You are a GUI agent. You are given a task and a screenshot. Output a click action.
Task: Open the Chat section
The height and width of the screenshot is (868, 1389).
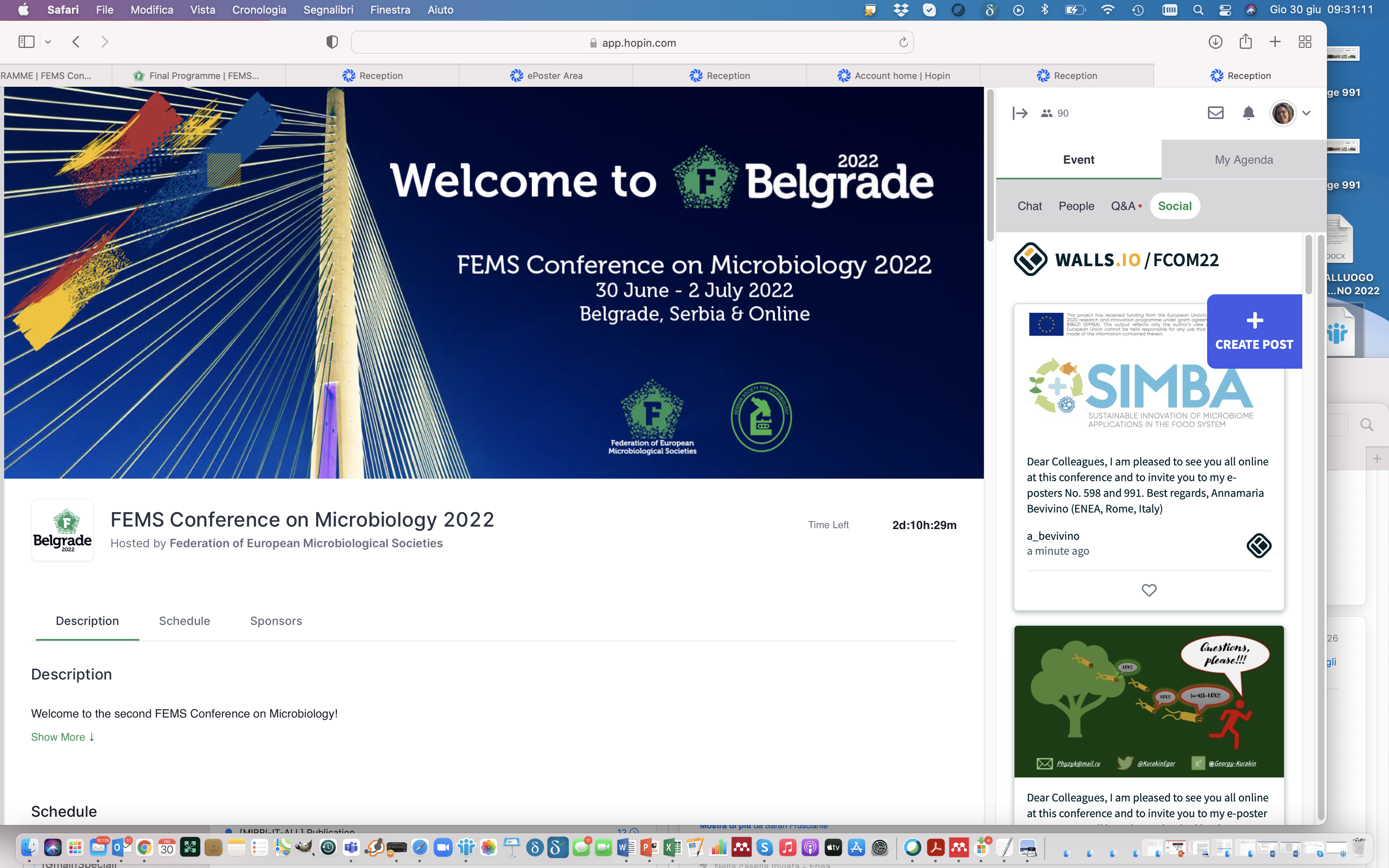(x=1030, y=206)
